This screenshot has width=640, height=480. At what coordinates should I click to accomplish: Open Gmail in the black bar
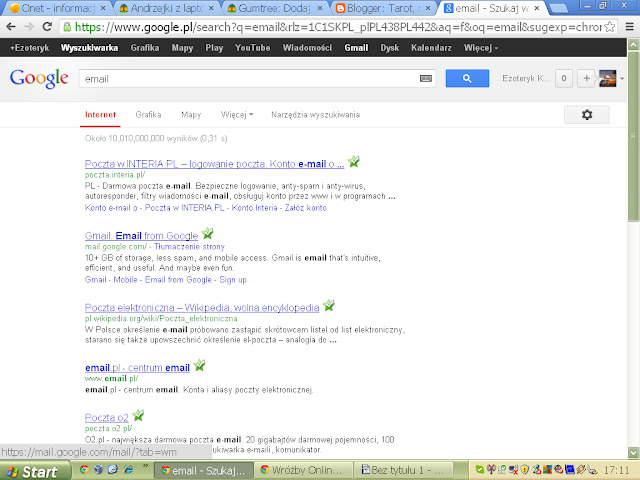point(356,48)
